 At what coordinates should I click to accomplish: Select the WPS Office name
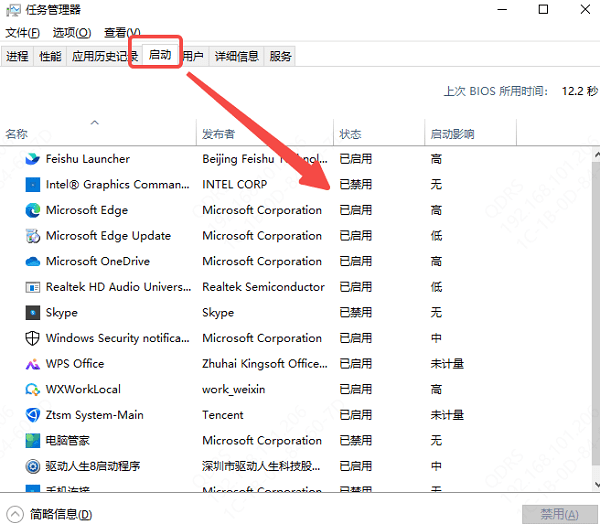pos(75,364)
